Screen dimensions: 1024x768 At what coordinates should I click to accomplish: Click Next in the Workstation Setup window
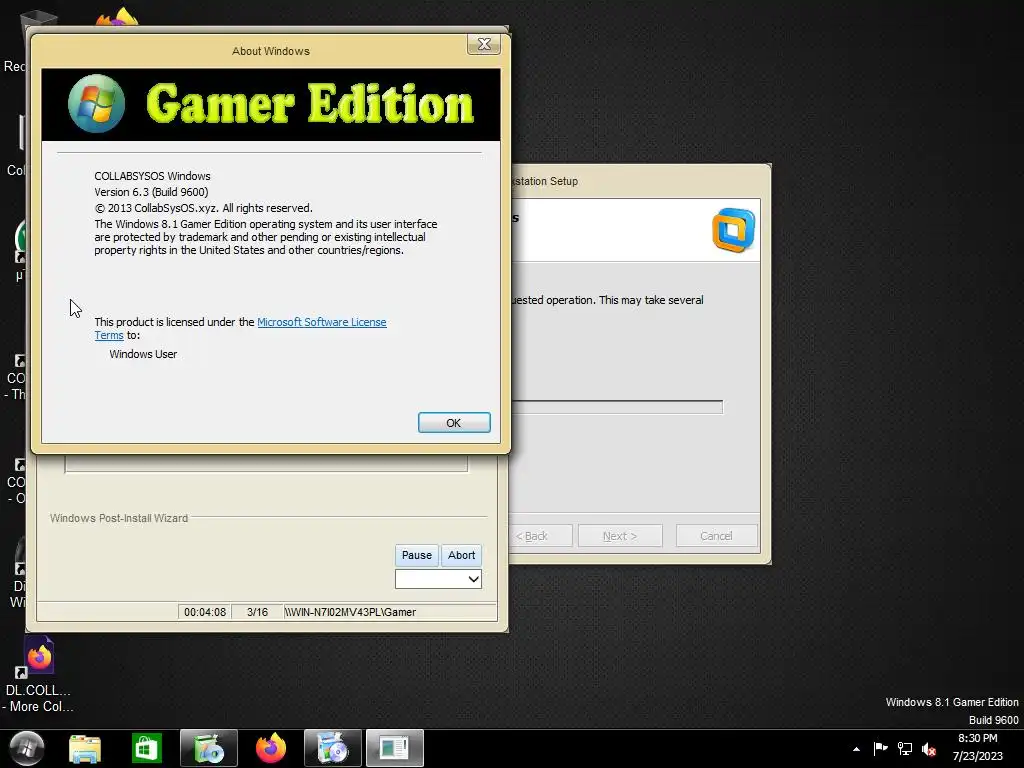[x=620, y=536]
